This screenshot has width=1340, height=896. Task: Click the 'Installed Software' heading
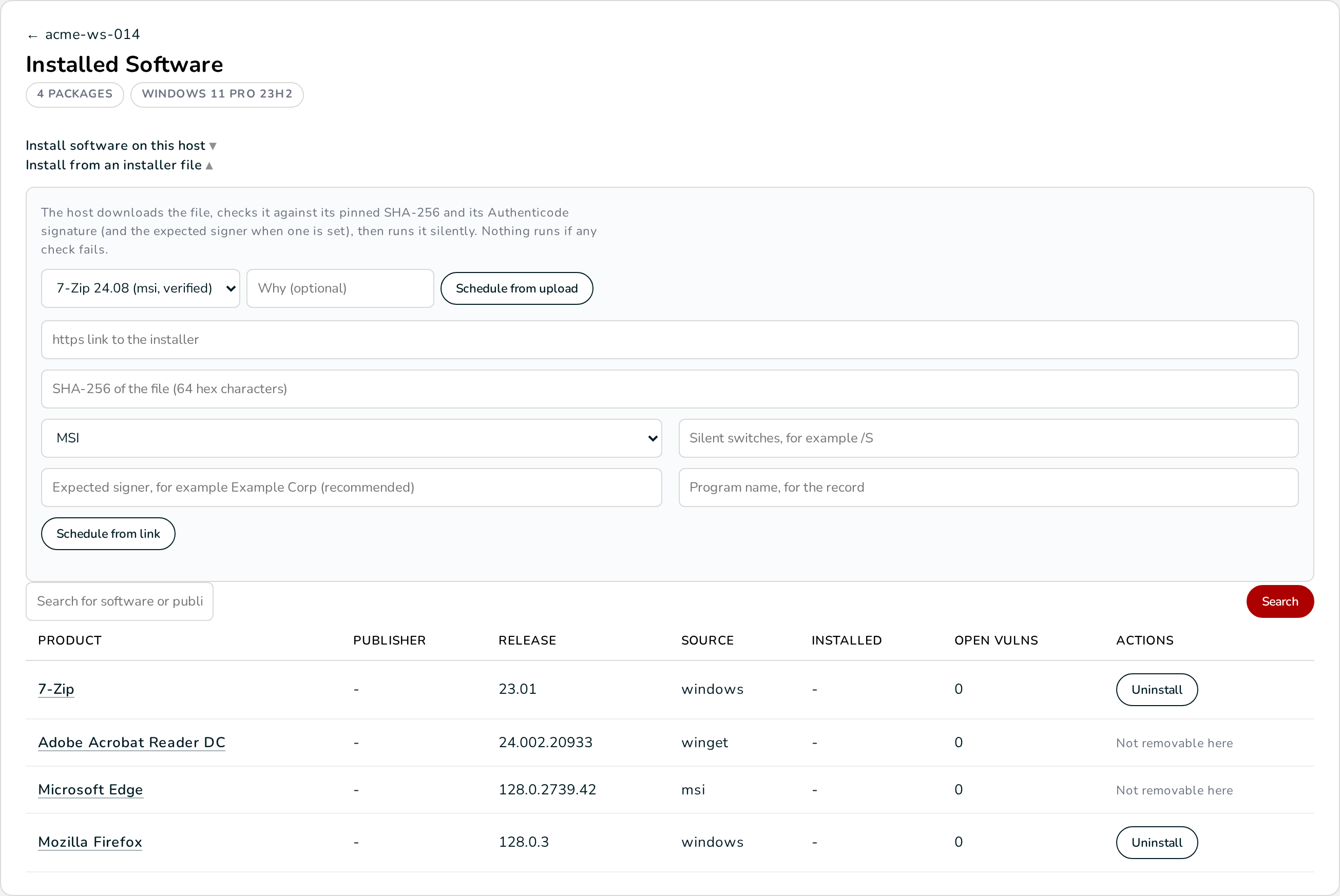[x=125, y=64]
